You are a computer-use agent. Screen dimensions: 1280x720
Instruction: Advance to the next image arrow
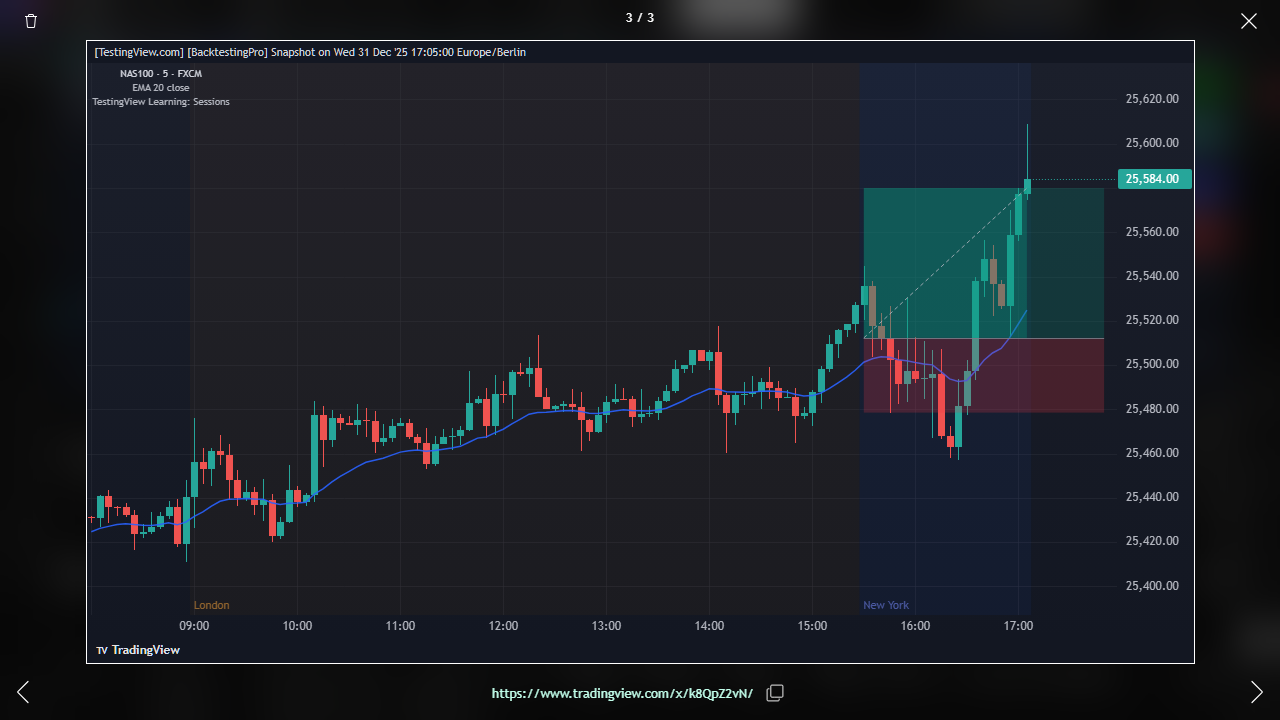(1257, 692)
